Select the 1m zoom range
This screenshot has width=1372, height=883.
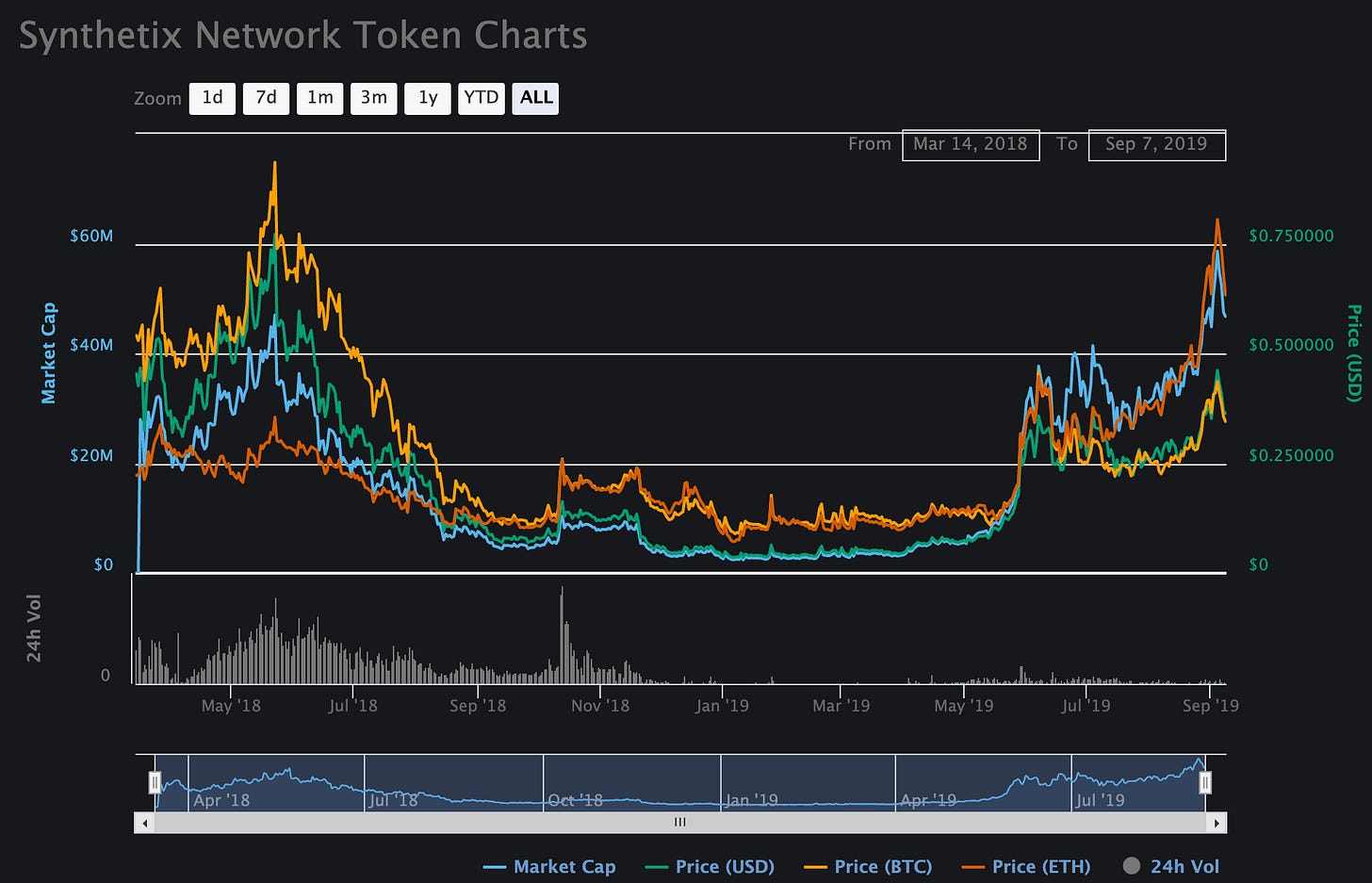(x=320, y=98)
